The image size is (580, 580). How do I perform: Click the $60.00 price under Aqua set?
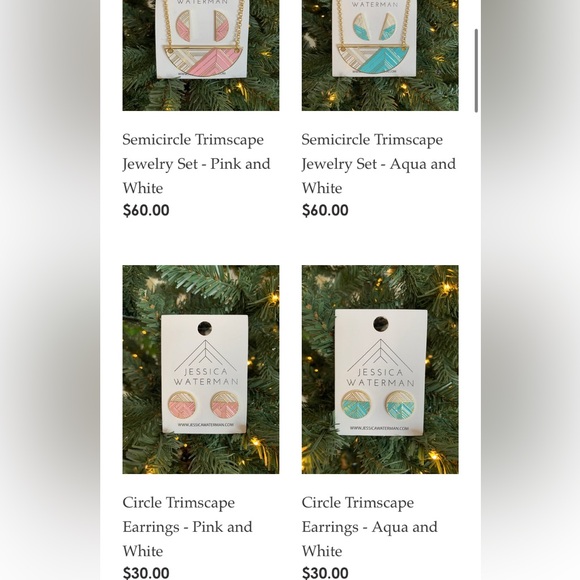(x=325, y=210)
